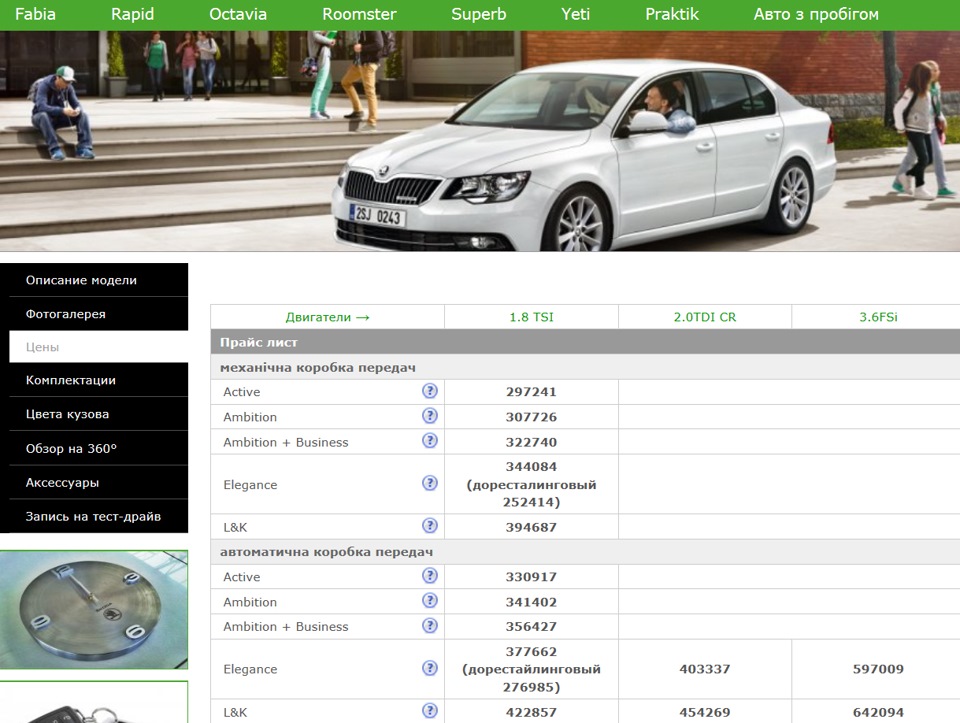The height and width of the screenshot is (723, 960).
Task: Open Запись на тест-драйв in sidebar
Action: pyautogui.click(x=99, y=516)
